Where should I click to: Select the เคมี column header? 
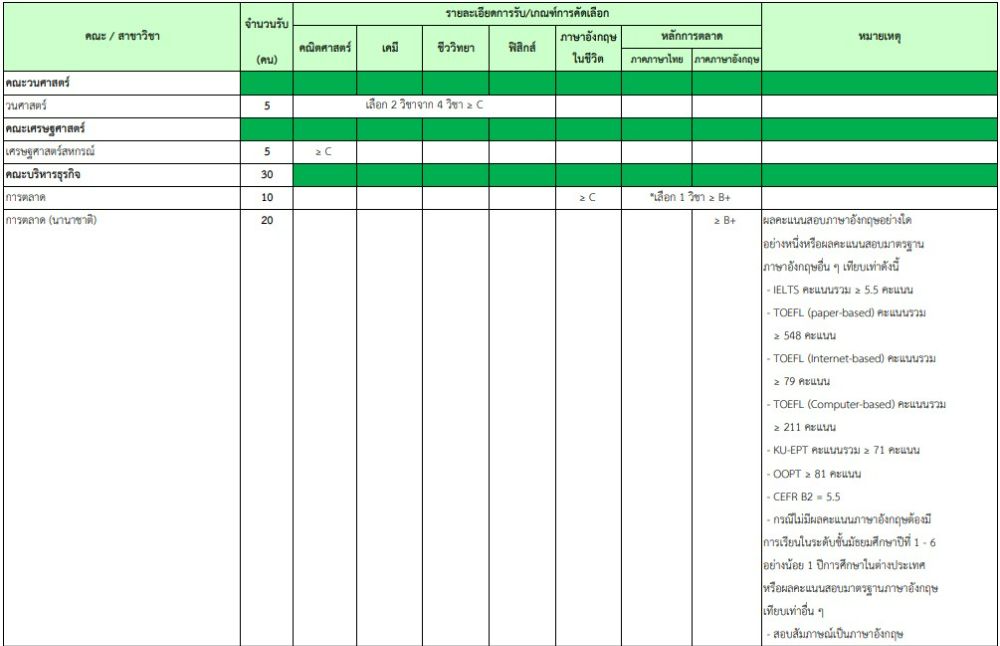click(389, 47)
